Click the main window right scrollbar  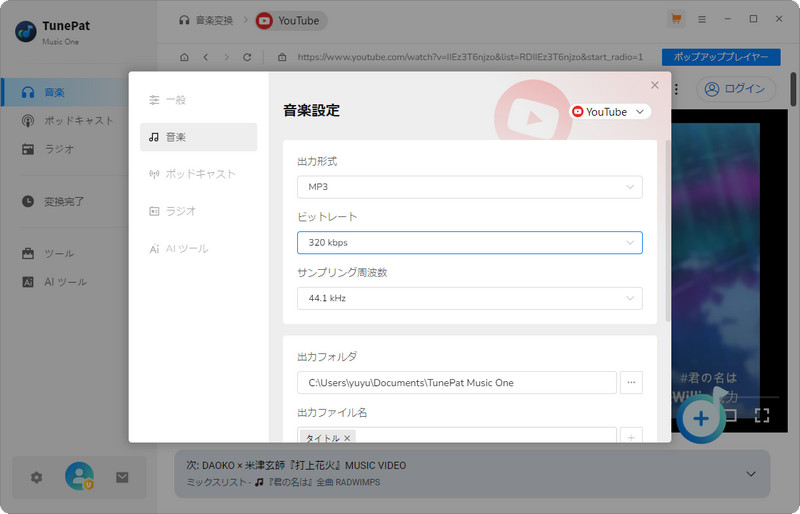point(793,89)
